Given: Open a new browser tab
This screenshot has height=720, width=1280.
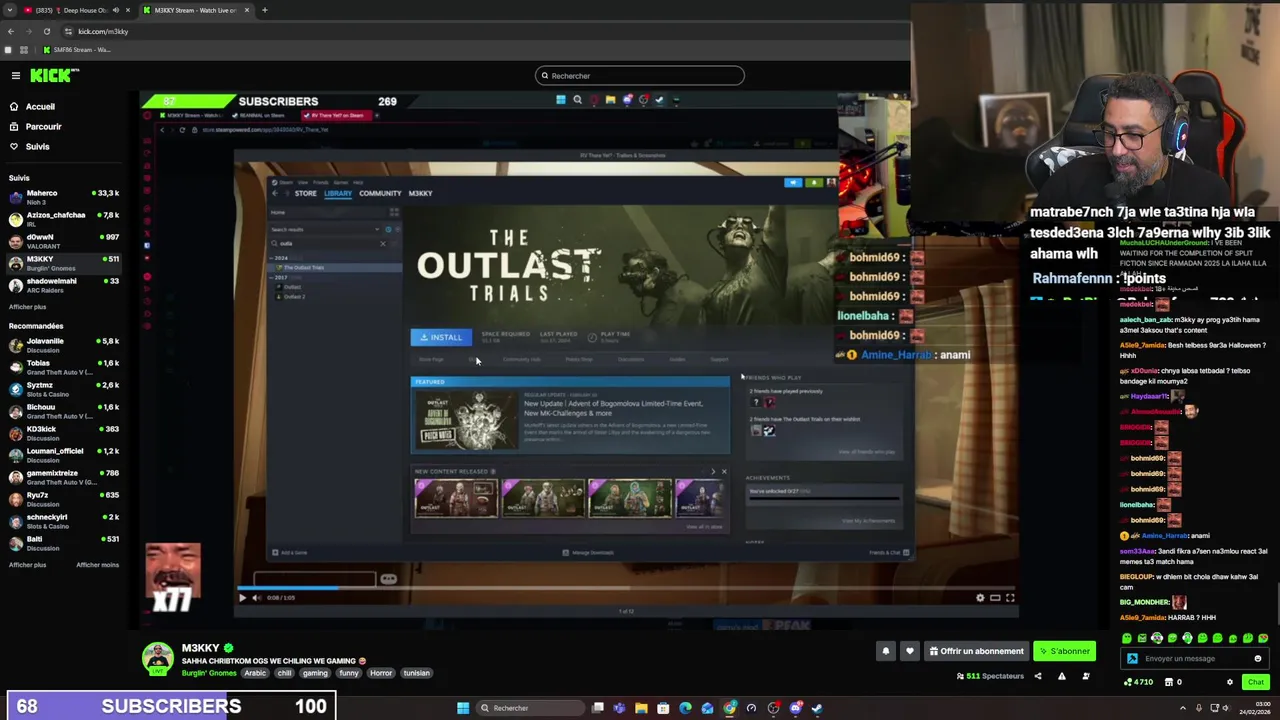Looking at the screenshot, I should tap(264, 10).
